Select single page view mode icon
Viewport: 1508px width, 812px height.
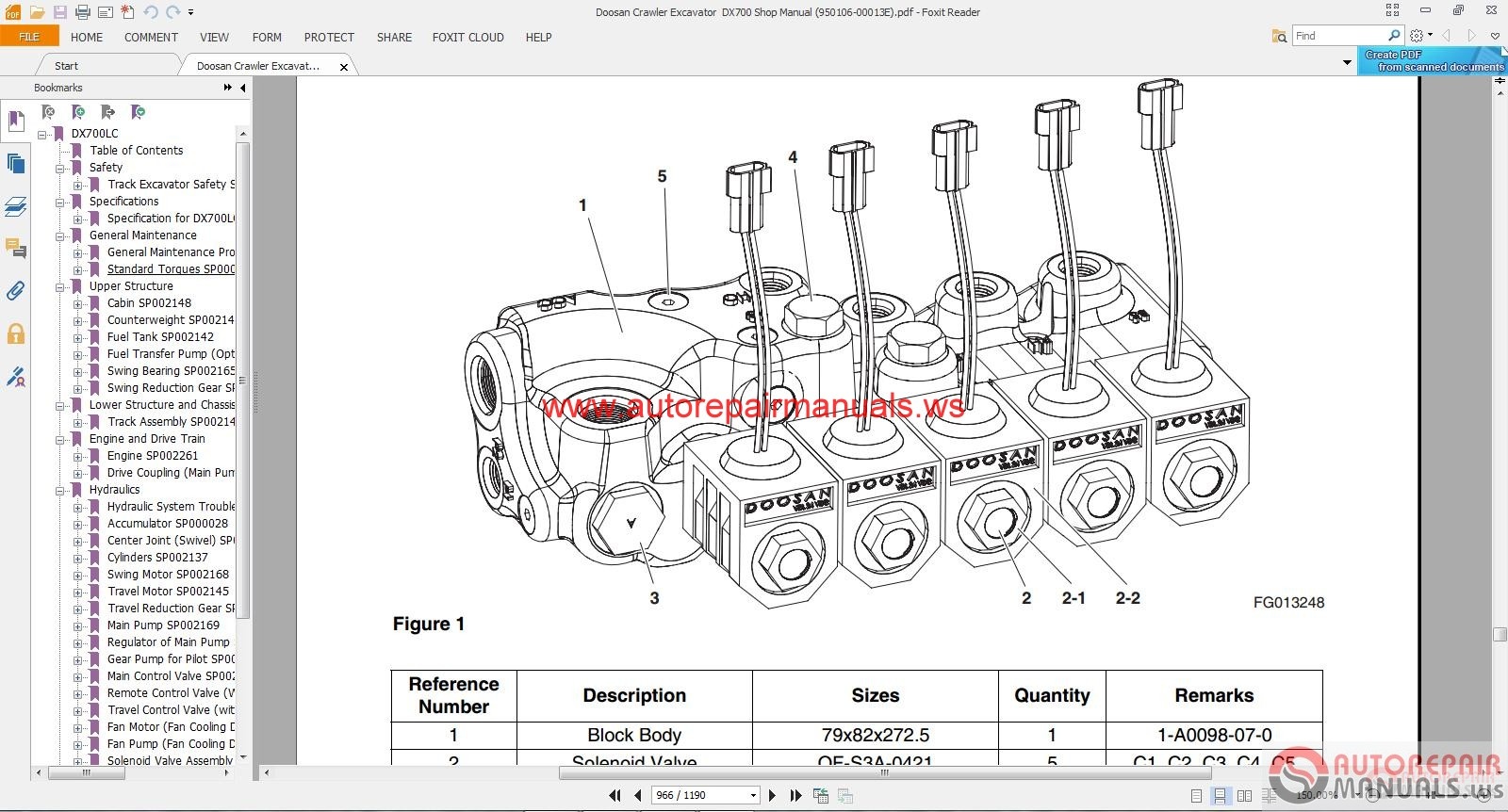(x=1196, y=796)
